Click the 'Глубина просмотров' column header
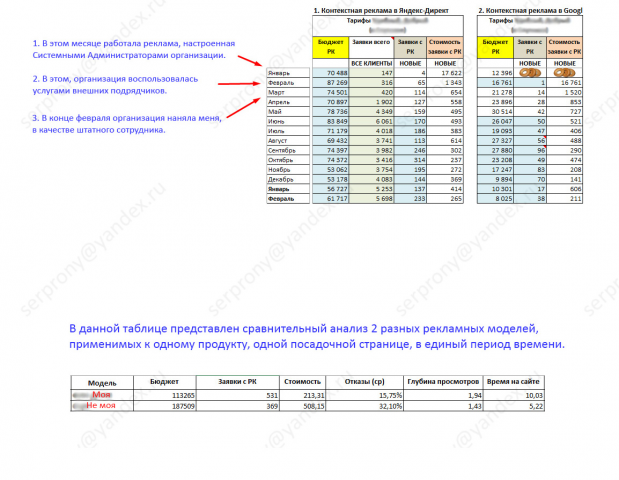This screenshot has width=619, height=480. pos(443,382)
